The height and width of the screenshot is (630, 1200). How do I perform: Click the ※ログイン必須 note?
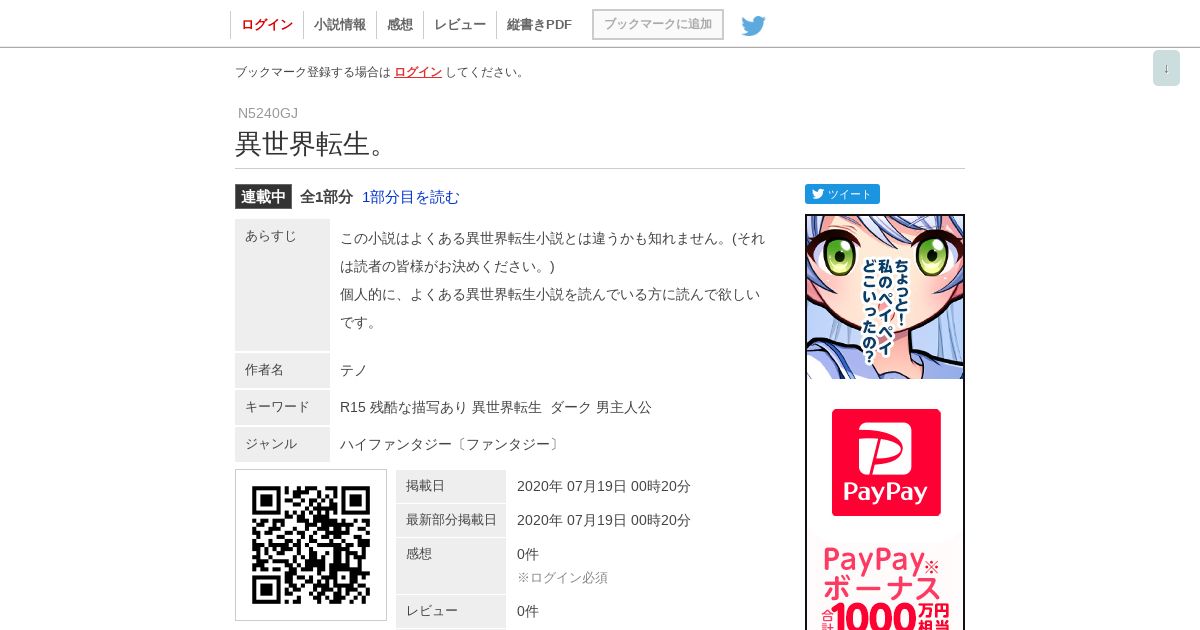click(x=562, y=577)
